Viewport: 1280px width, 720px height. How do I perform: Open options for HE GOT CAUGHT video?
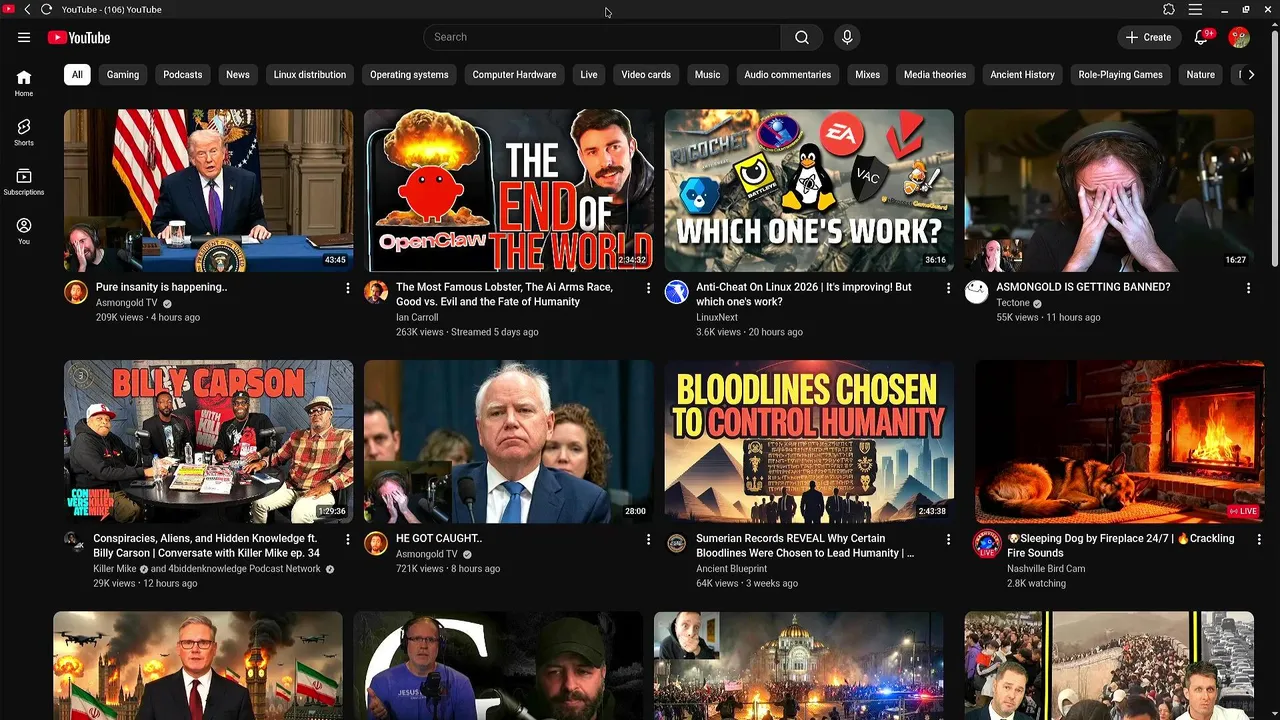tap(648, 539)
